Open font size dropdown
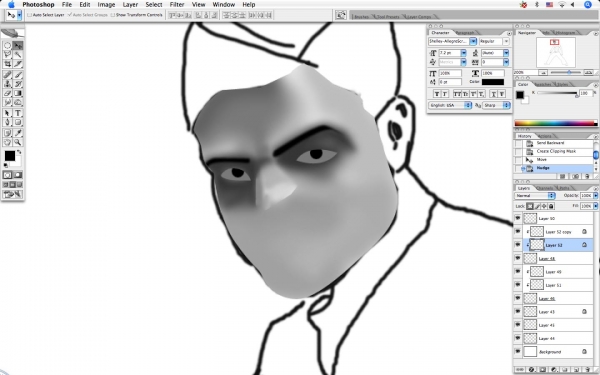Screen dimensions: 600x375 464,53
